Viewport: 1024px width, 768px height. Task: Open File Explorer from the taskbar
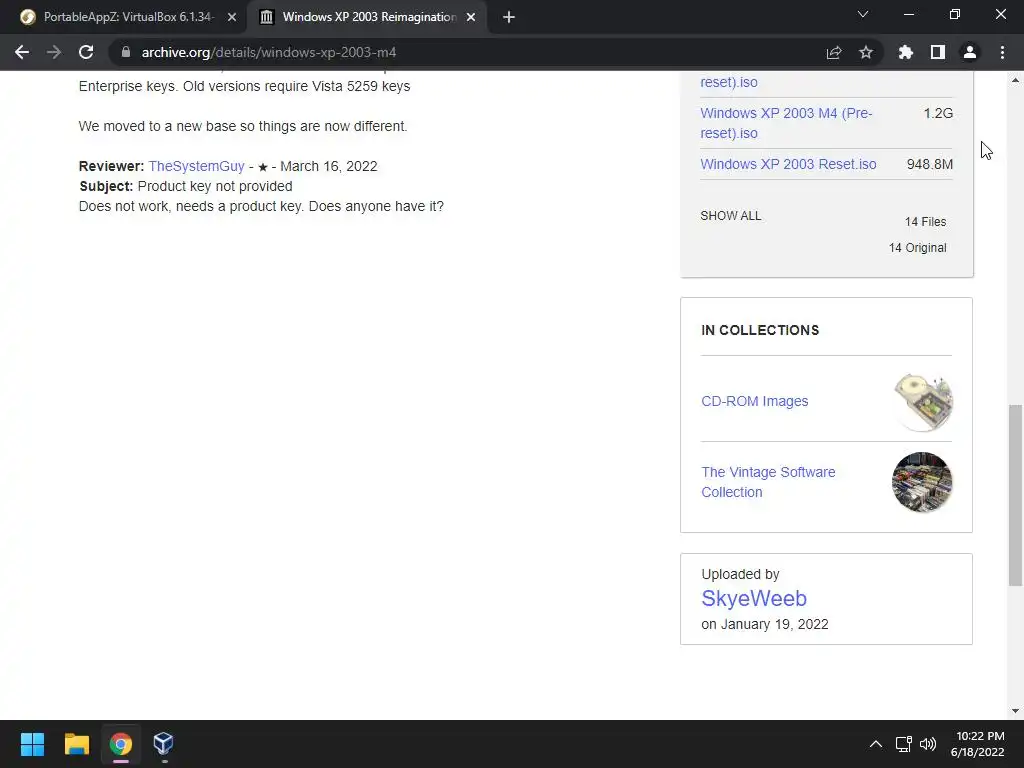coord(76,744)
